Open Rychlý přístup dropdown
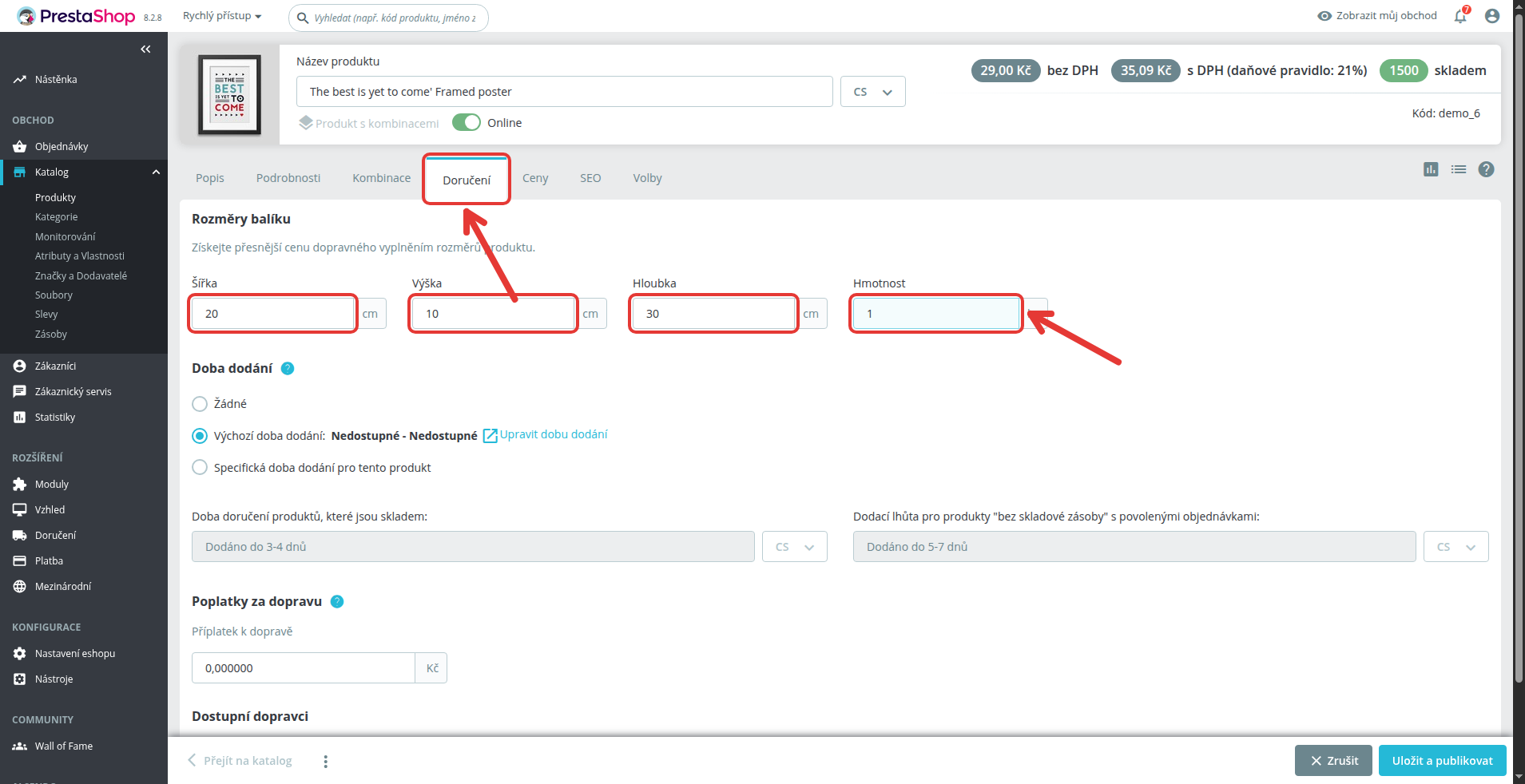Viewport: 1525px width, 784px height. coord(222,16)
